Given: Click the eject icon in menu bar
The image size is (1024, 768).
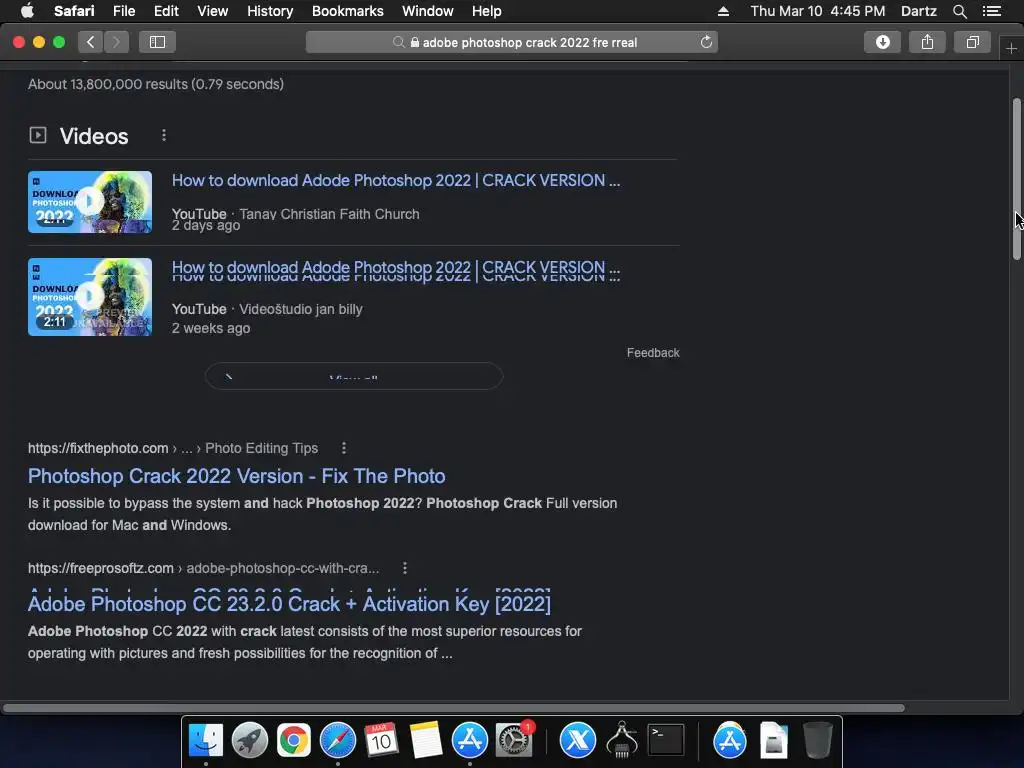Looking at the screenshot, I should point(723,11).
